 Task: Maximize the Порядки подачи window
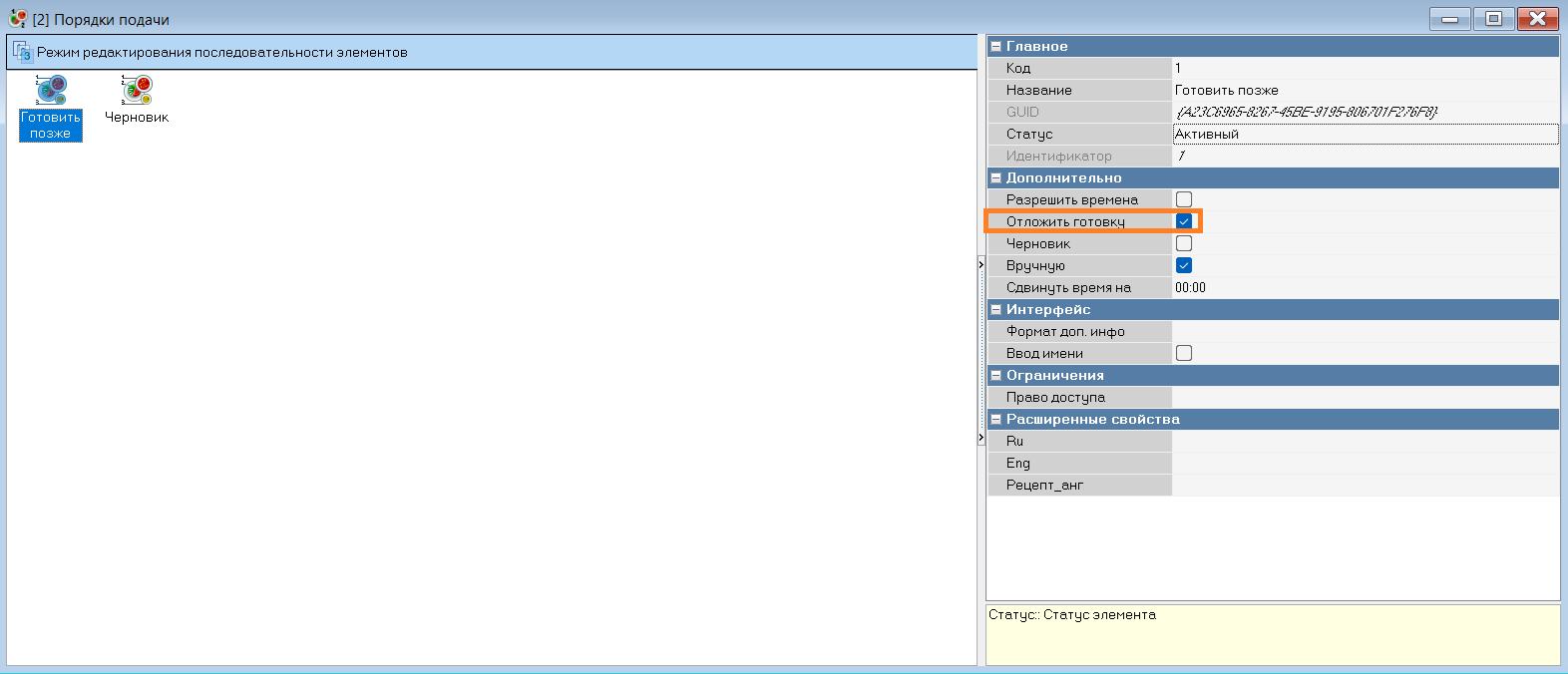[1493, 19]
